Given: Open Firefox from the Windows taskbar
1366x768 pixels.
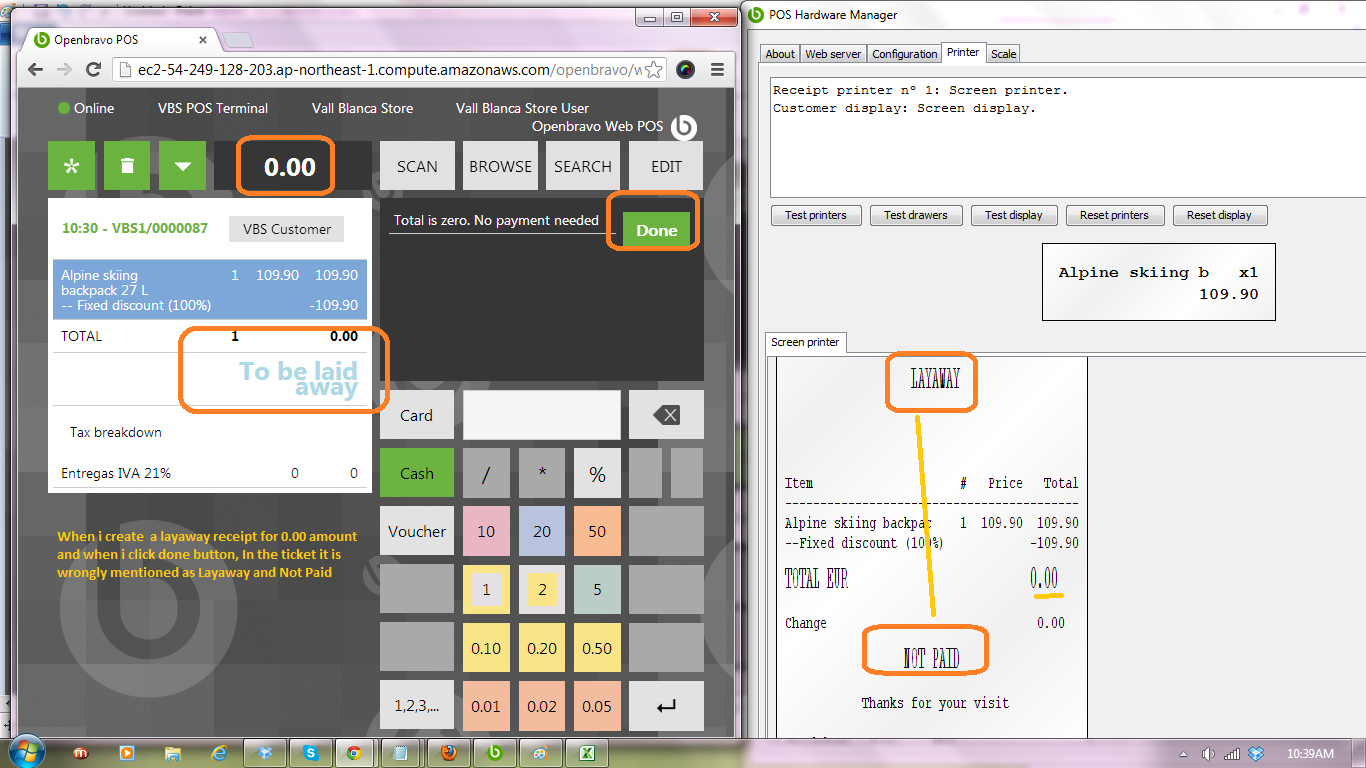Looking at the screenshot, I should click(x=449, y=753).
